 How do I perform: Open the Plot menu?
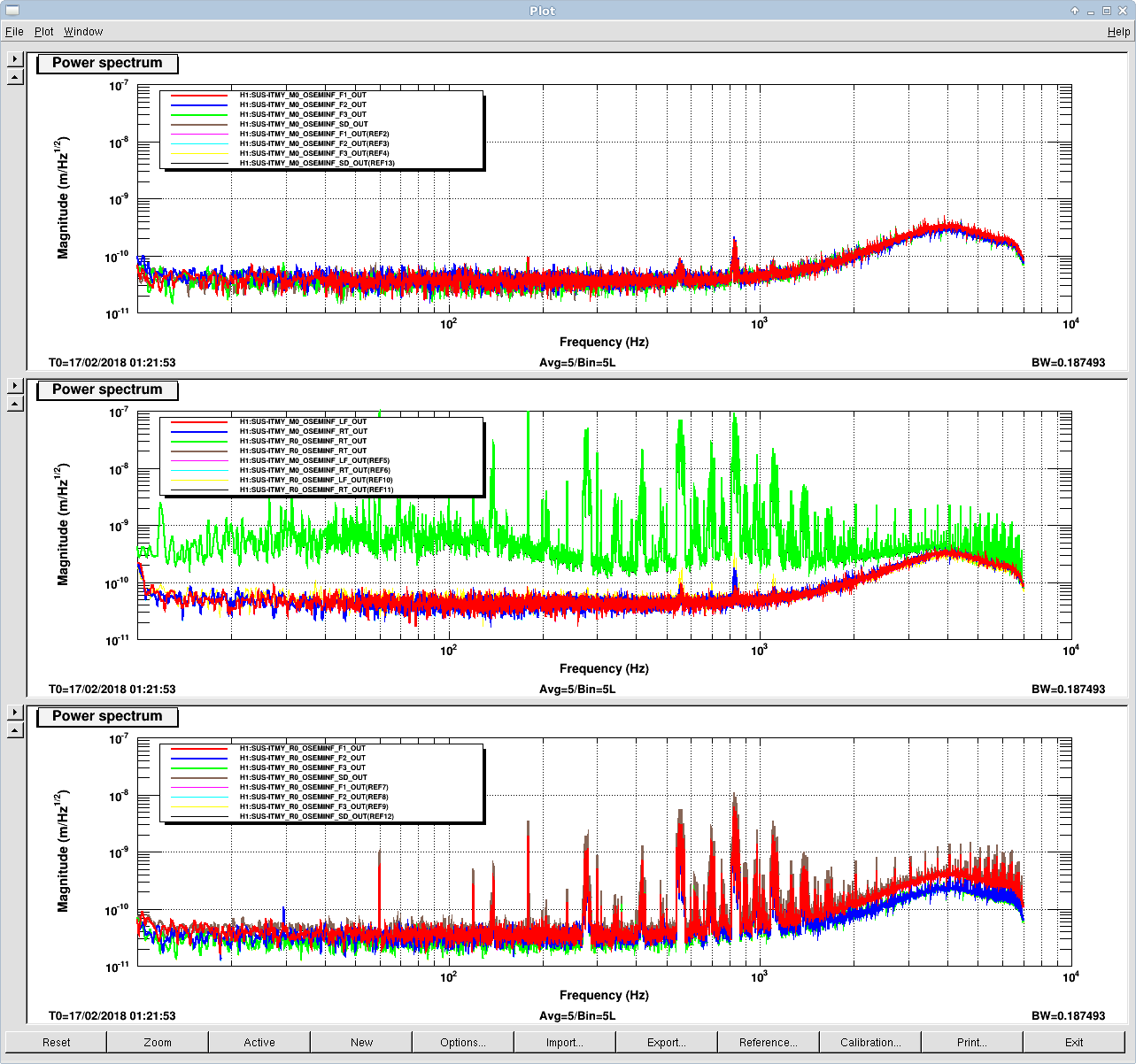pos(44,32)
